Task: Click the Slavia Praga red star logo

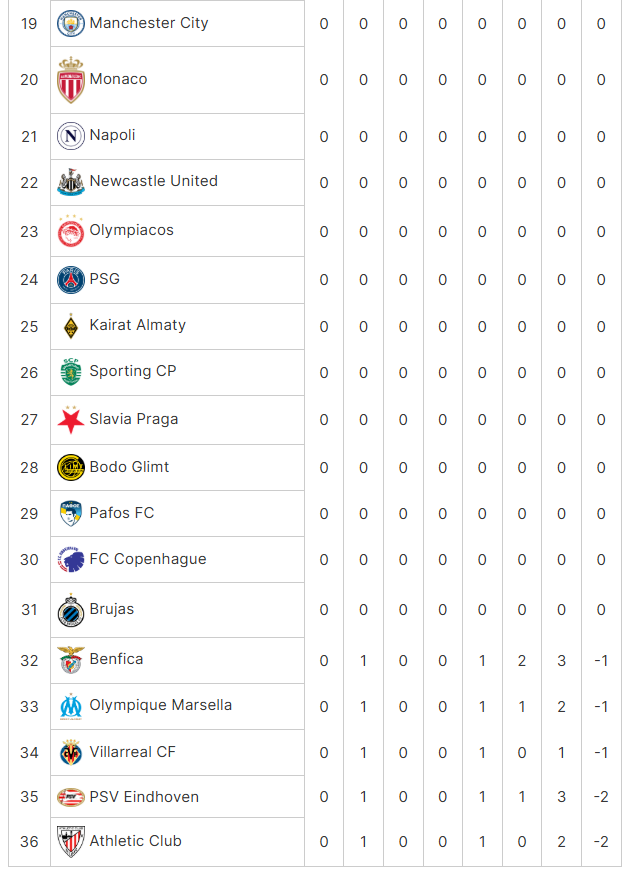Action: click(71, 420)
